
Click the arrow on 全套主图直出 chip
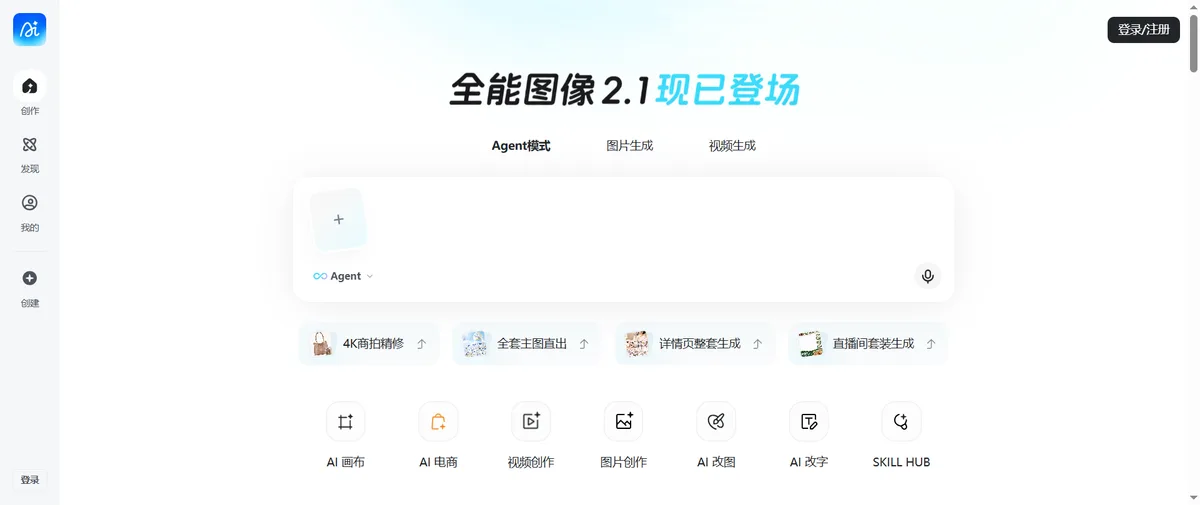coord(584,344)
